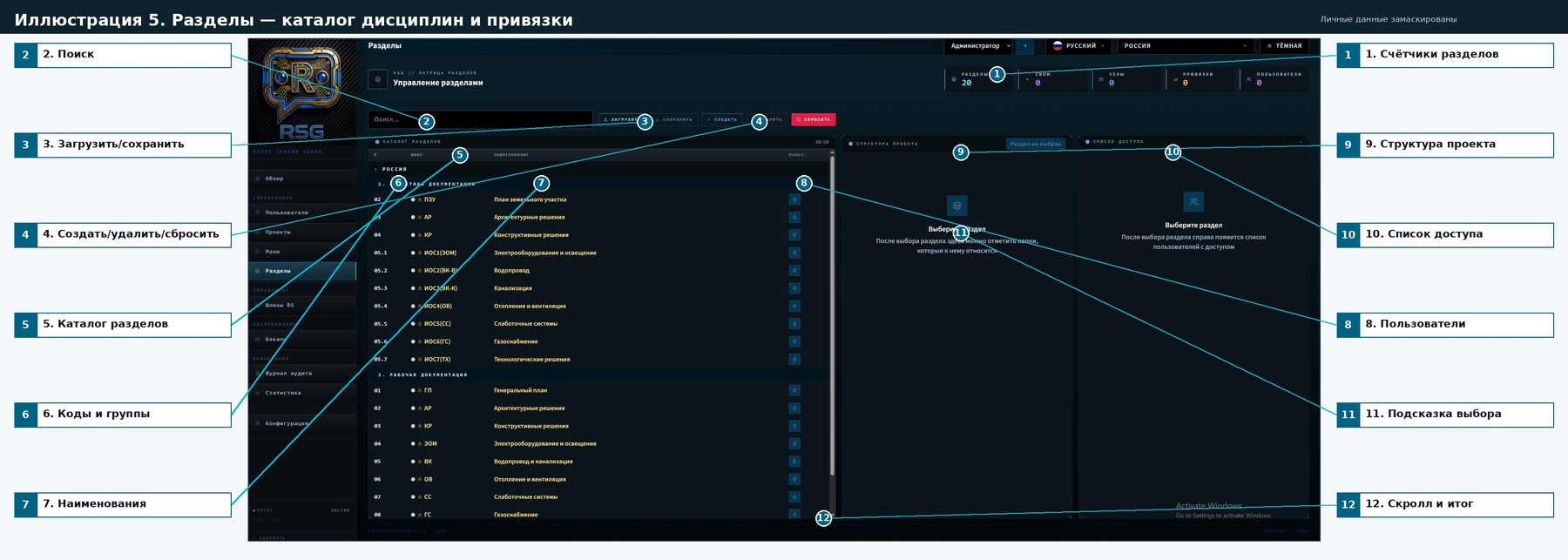
Task: Click the Пользователи counter icon in the header
Action: pyautogui.click(x=1248, y=79)
